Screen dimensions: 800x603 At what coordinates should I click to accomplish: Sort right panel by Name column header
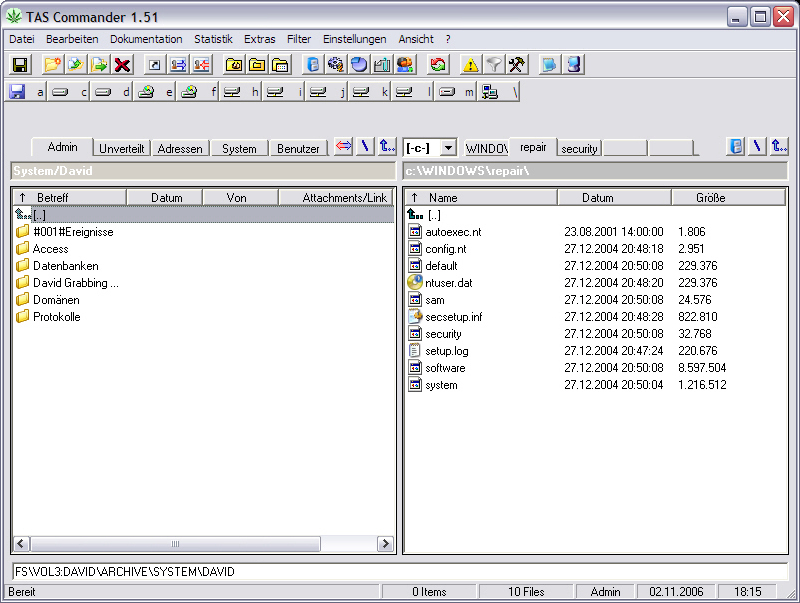481,197
